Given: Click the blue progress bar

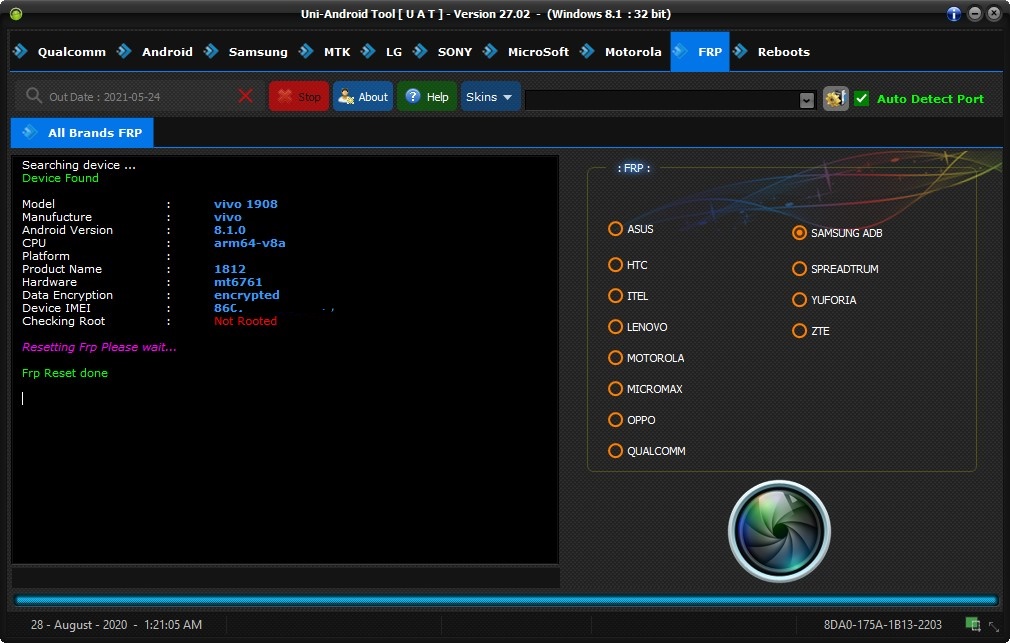Looking at the screenshot, I should [x=506, y=600].
